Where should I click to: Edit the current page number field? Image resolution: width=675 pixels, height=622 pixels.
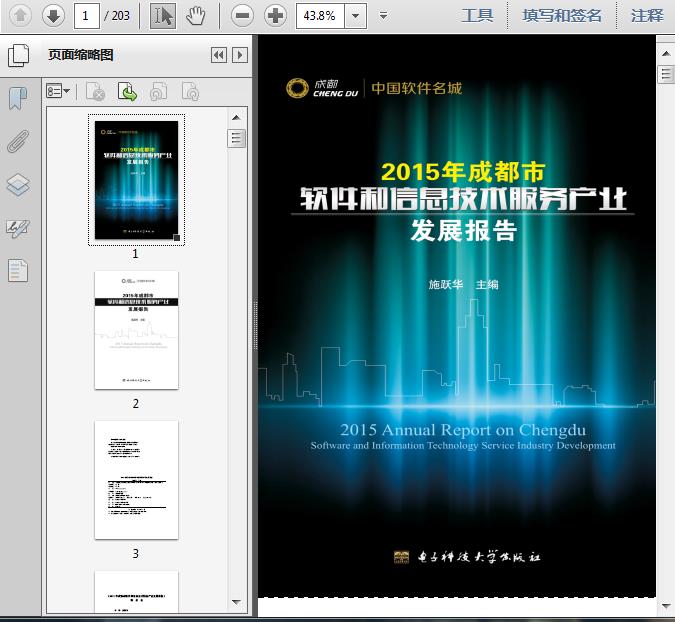tap(87, 16)
